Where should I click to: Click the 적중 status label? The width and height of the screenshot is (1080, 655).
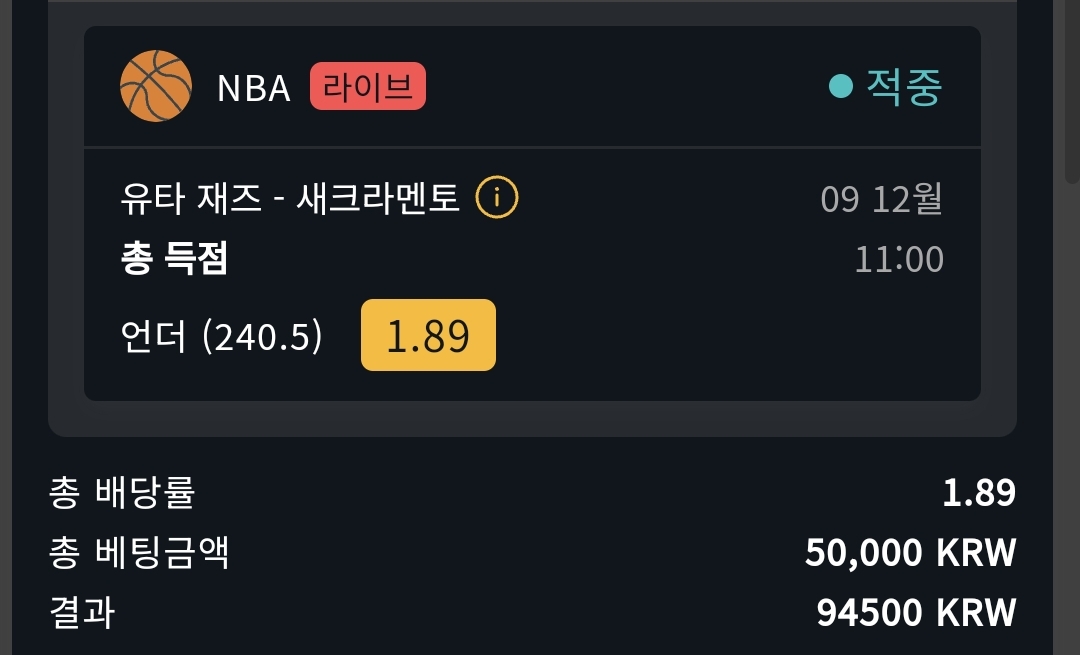click(x=904, y=87)
